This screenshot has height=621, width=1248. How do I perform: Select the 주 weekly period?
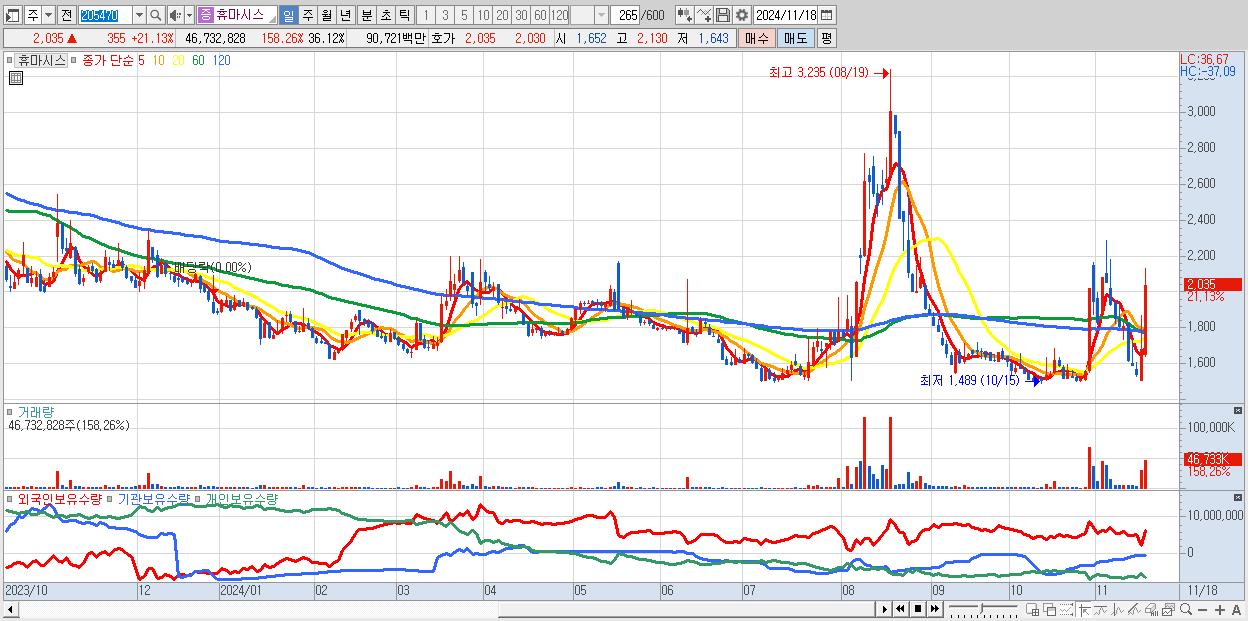307,15
